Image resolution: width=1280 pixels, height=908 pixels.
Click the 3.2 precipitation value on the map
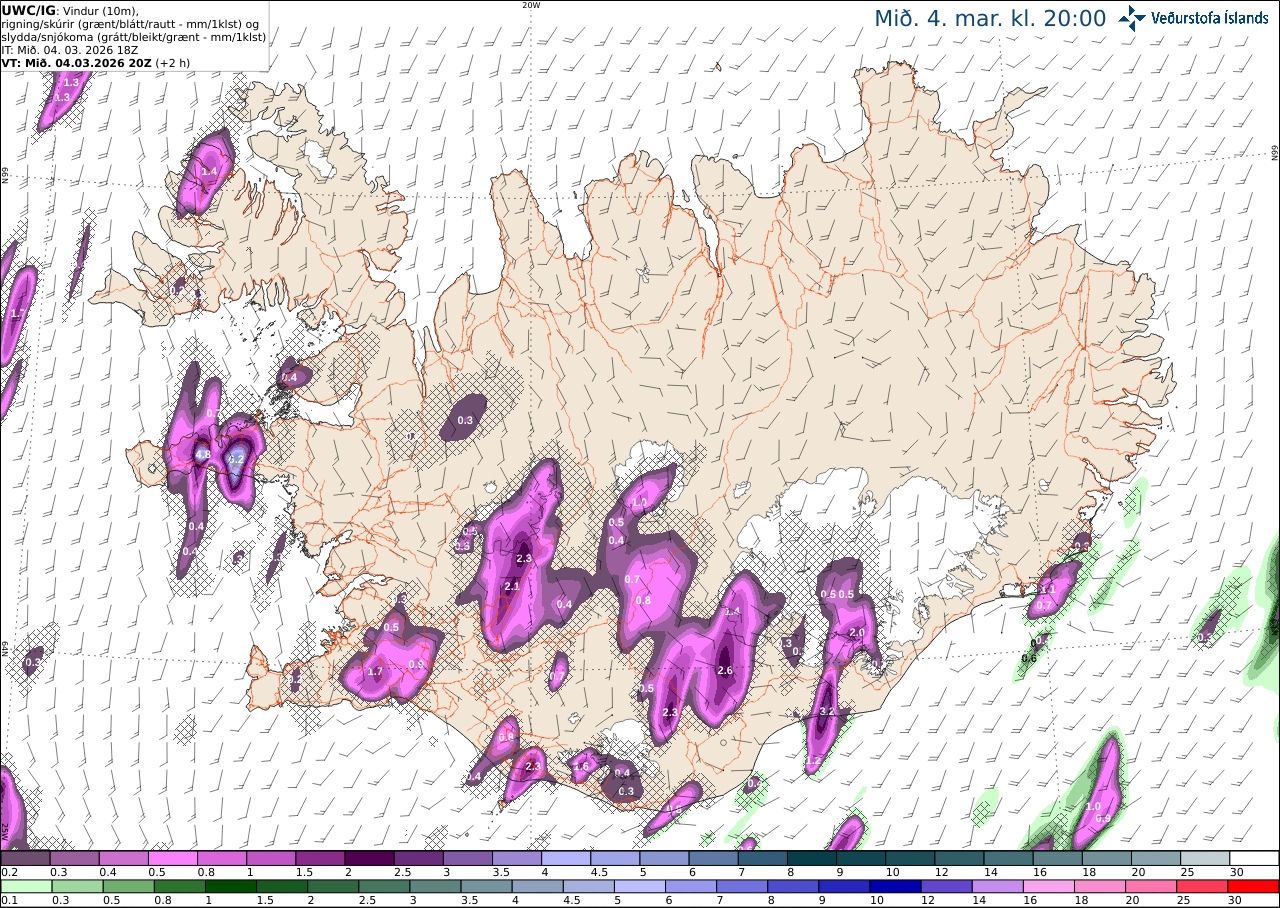tap(827, 711)
